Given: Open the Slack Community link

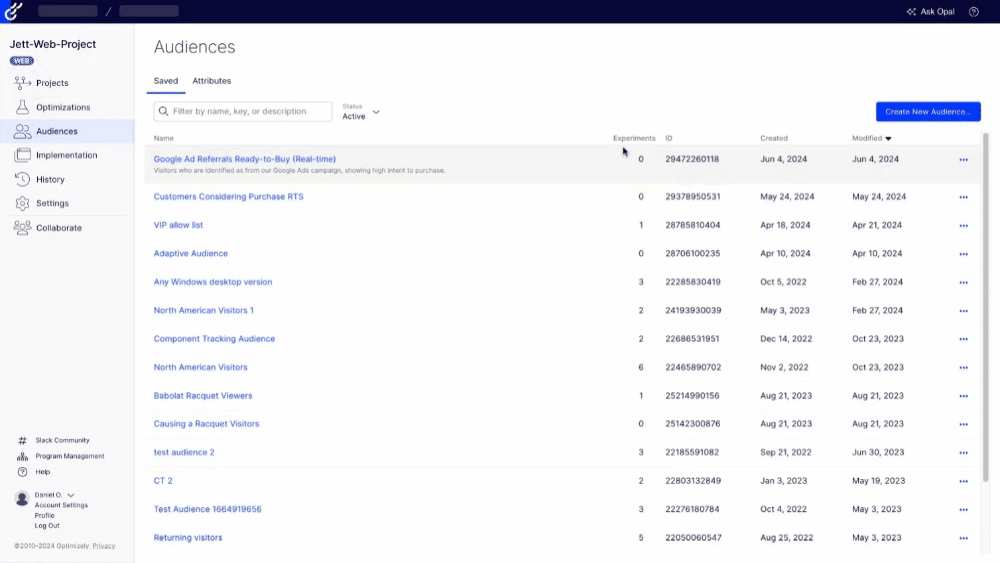Looking at the screenshot, I should pos(62,440).
